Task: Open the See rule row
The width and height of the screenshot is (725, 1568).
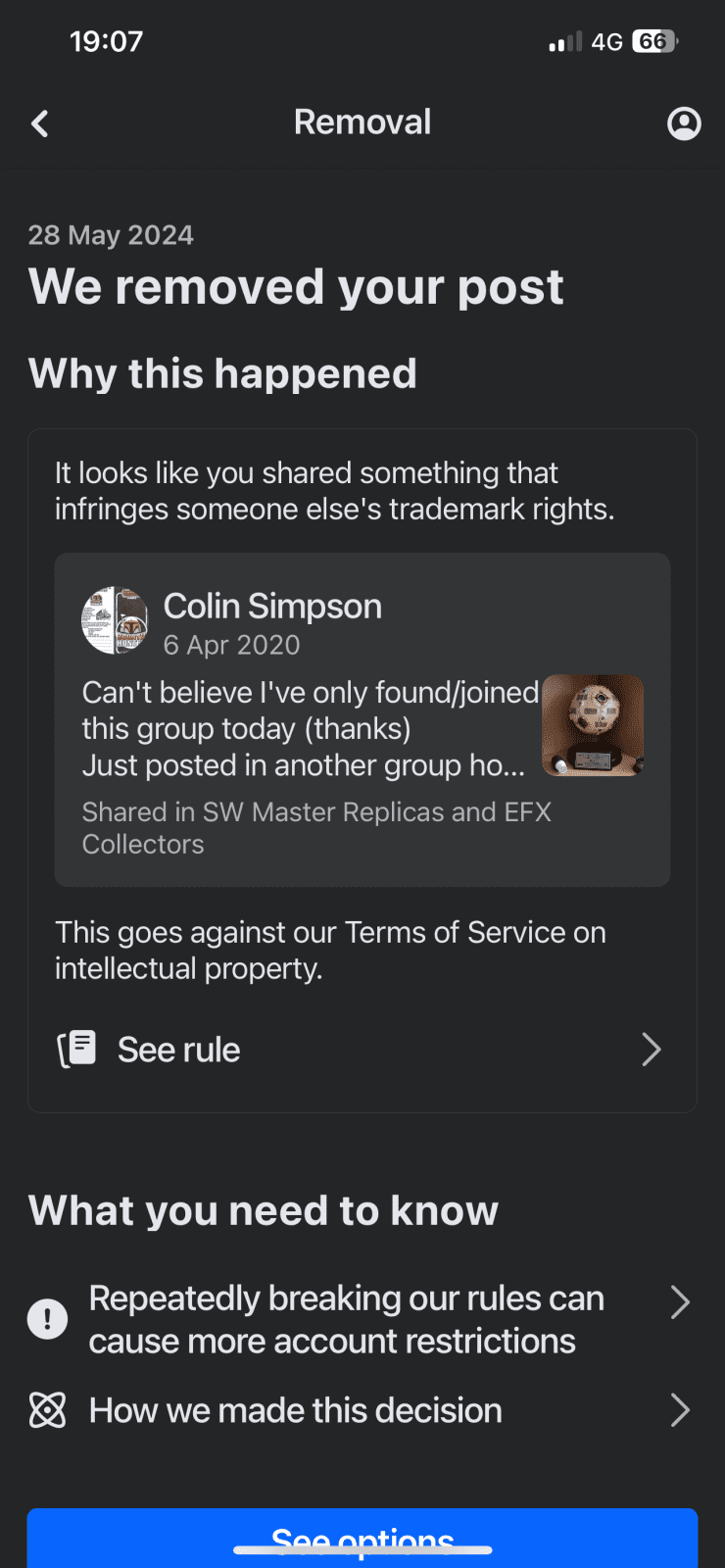Action: click(x=362, y=1050)
